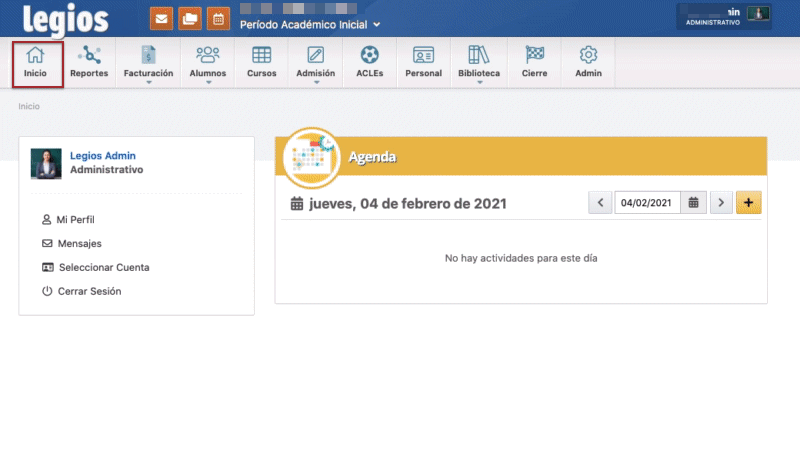This screenshot has width=800, height=454.
Task: Go to previous day in Agenda
Action: pyautogui.click(x=600, y=203)
